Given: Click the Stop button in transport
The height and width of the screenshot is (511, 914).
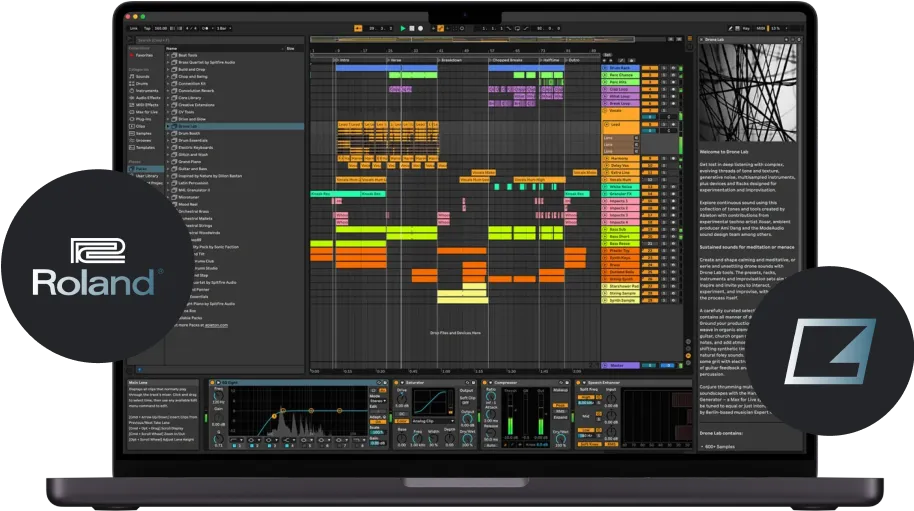Looking at the screenshot, I should click(x=410, y=29).
